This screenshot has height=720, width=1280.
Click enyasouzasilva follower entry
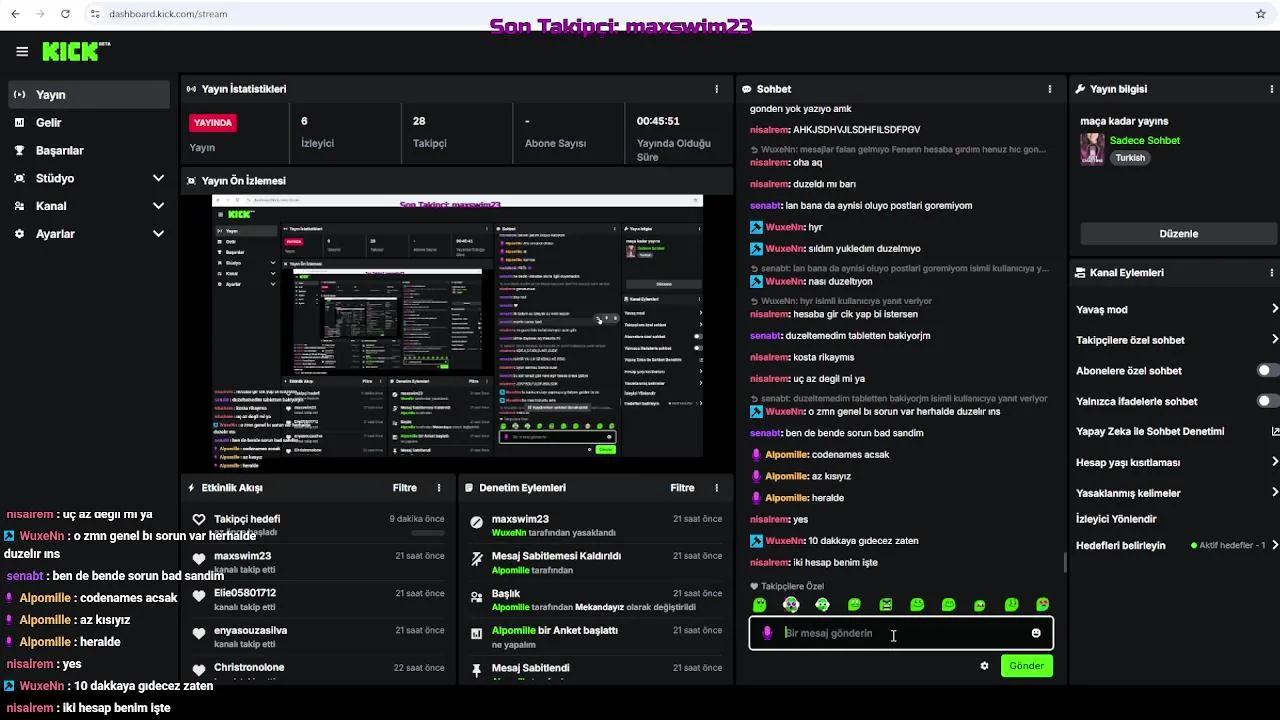click(x=250, y=631)
